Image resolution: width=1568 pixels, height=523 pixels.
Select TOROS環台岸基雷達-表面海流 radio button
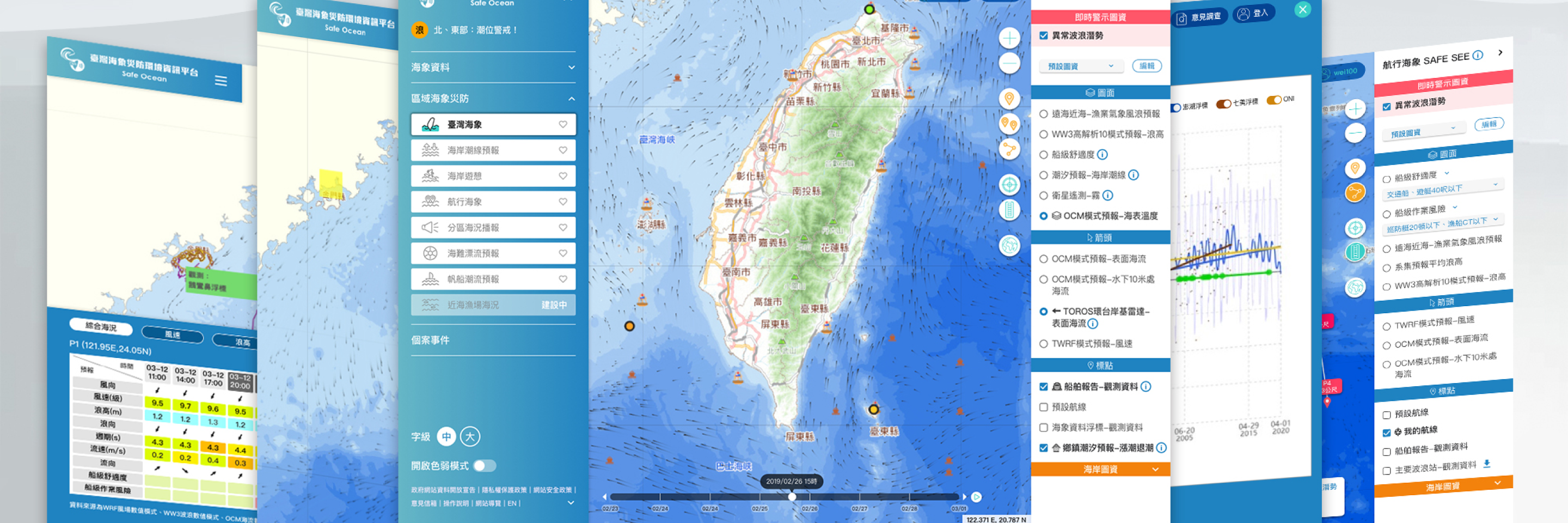[1043, 312]
